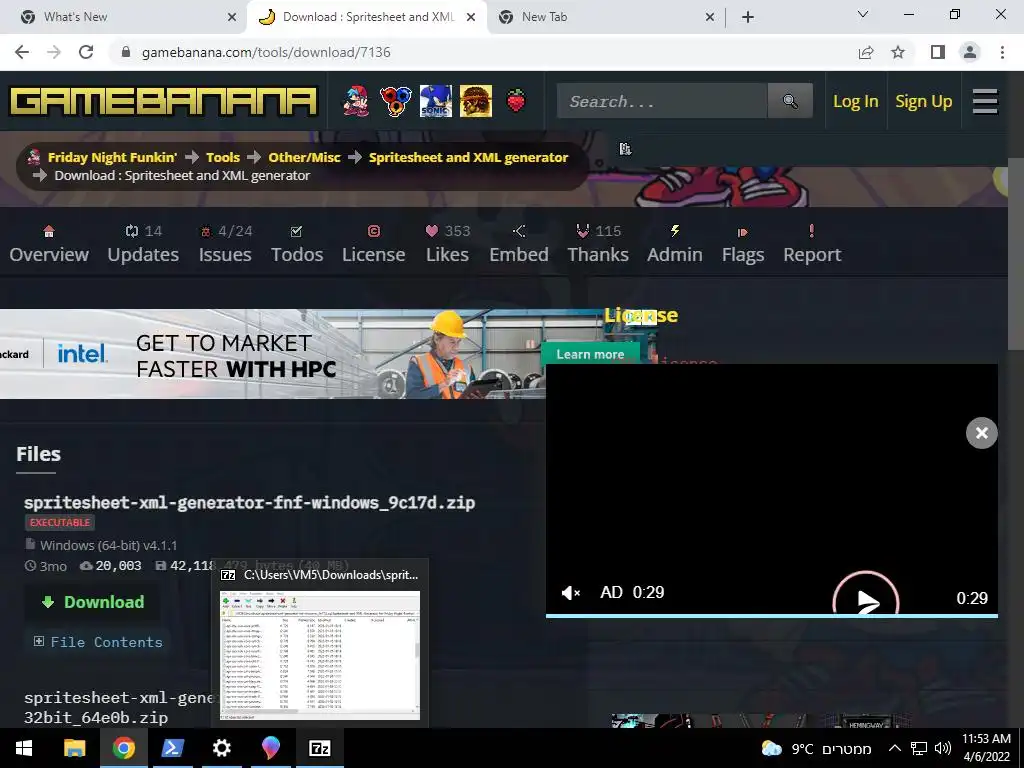Open the clock showing 11:53 AM
The height and width of the screenshot is (768, 1024).
click(x=986, y=748)
